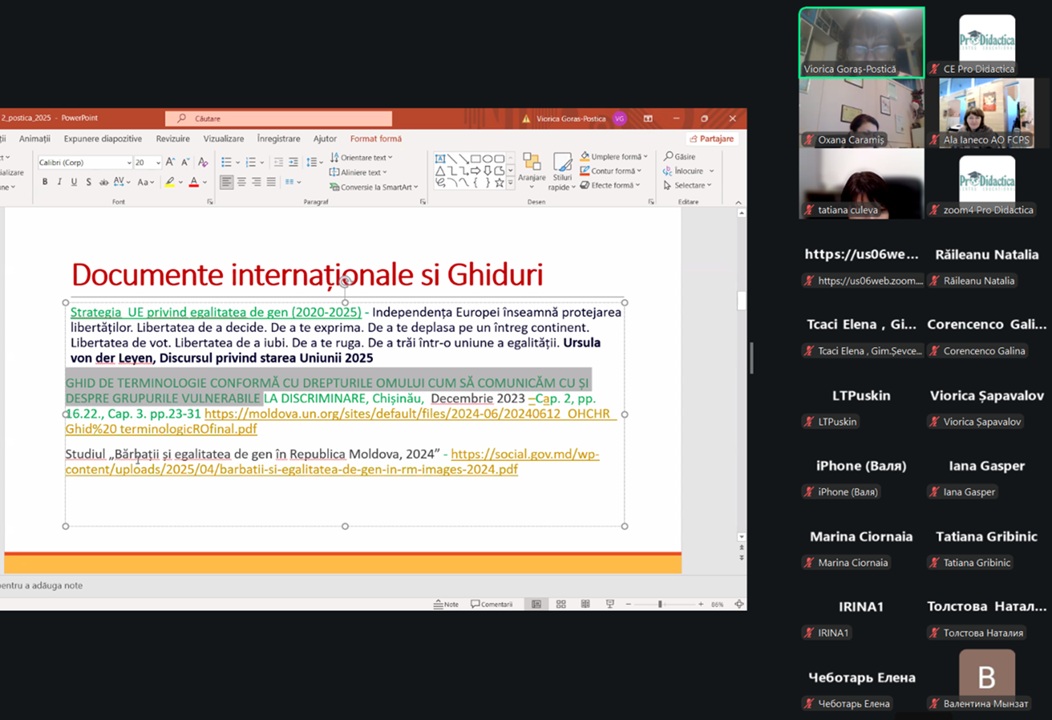Toggle underline formatting on text

click(x=74, y=182)
